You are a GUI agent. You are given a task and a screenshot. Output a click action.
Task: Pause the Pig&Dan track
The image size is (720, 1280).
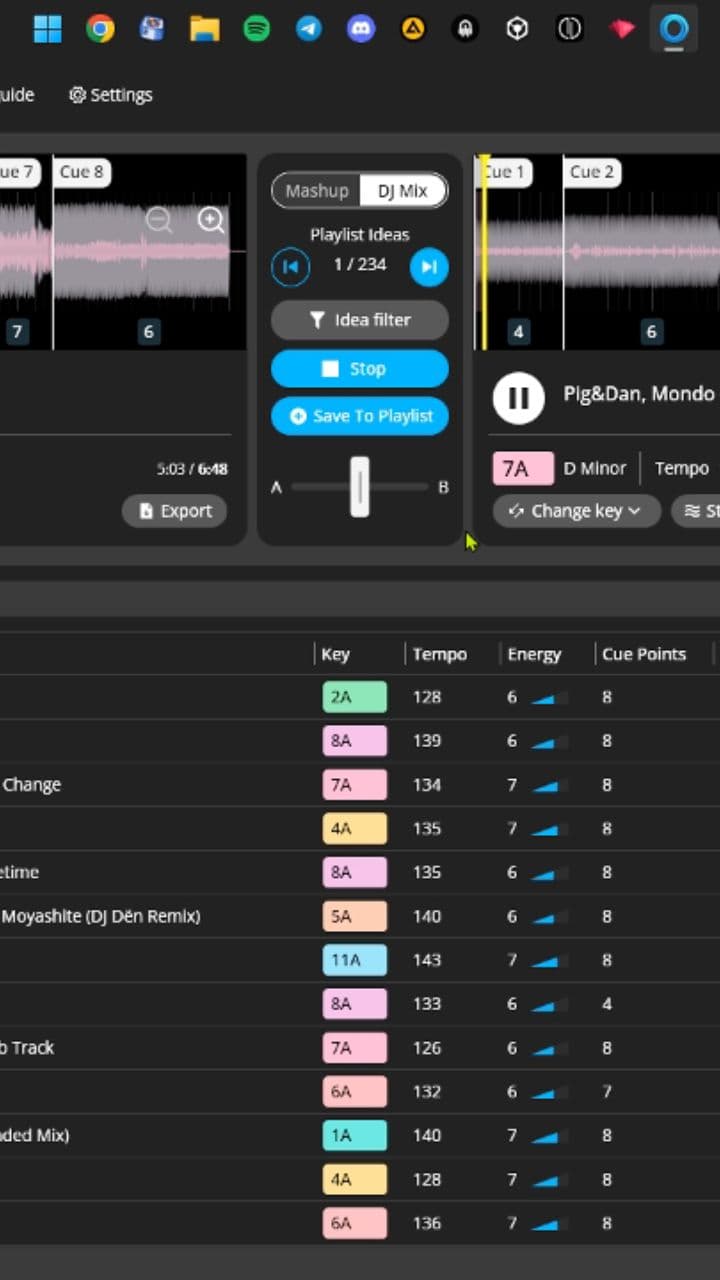(518, 397)
